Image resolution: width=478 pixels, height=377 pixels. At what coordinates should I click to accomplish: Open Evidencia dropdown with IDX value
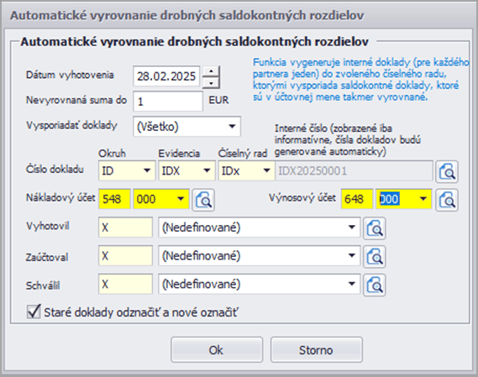[187, 171]
